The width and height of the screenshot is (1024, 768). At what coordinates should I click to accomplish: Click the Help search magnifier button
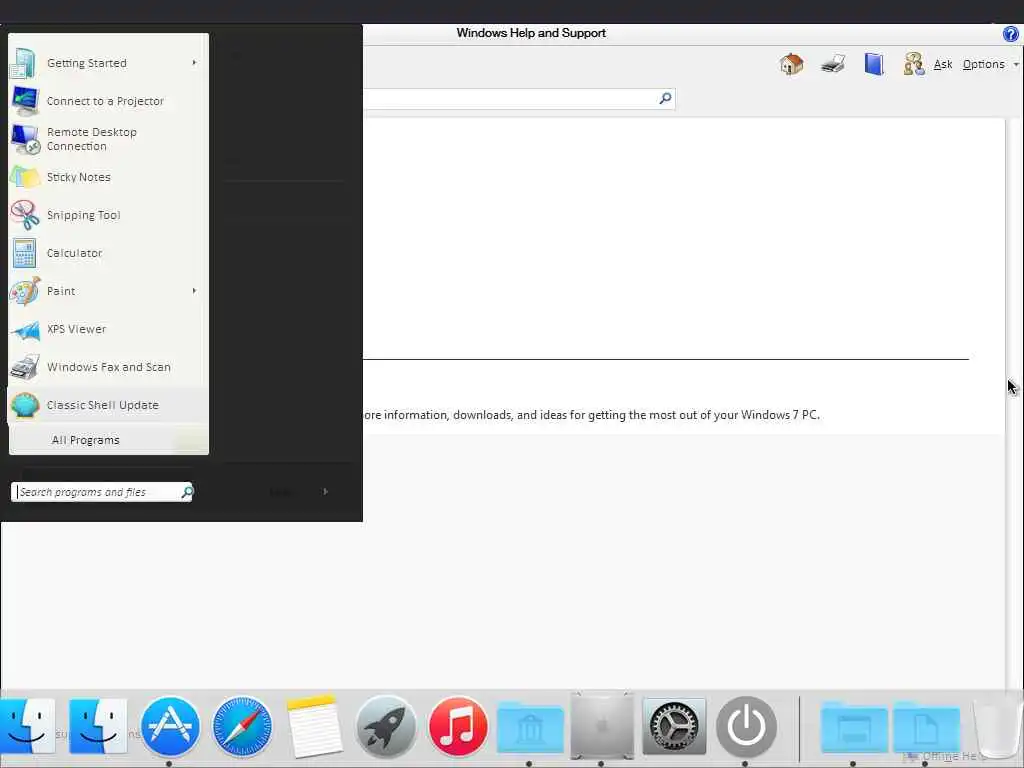pyautogui.click(x=665, y=98)
